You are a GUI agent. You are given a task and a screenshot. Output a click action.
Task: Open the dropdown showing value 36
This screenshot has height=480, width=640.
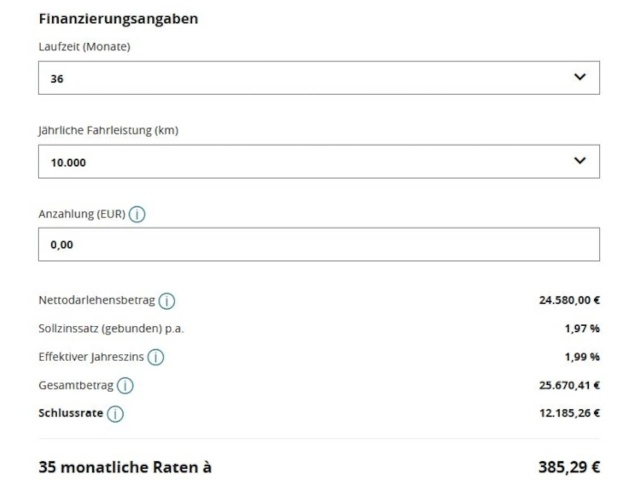(319, 78)
